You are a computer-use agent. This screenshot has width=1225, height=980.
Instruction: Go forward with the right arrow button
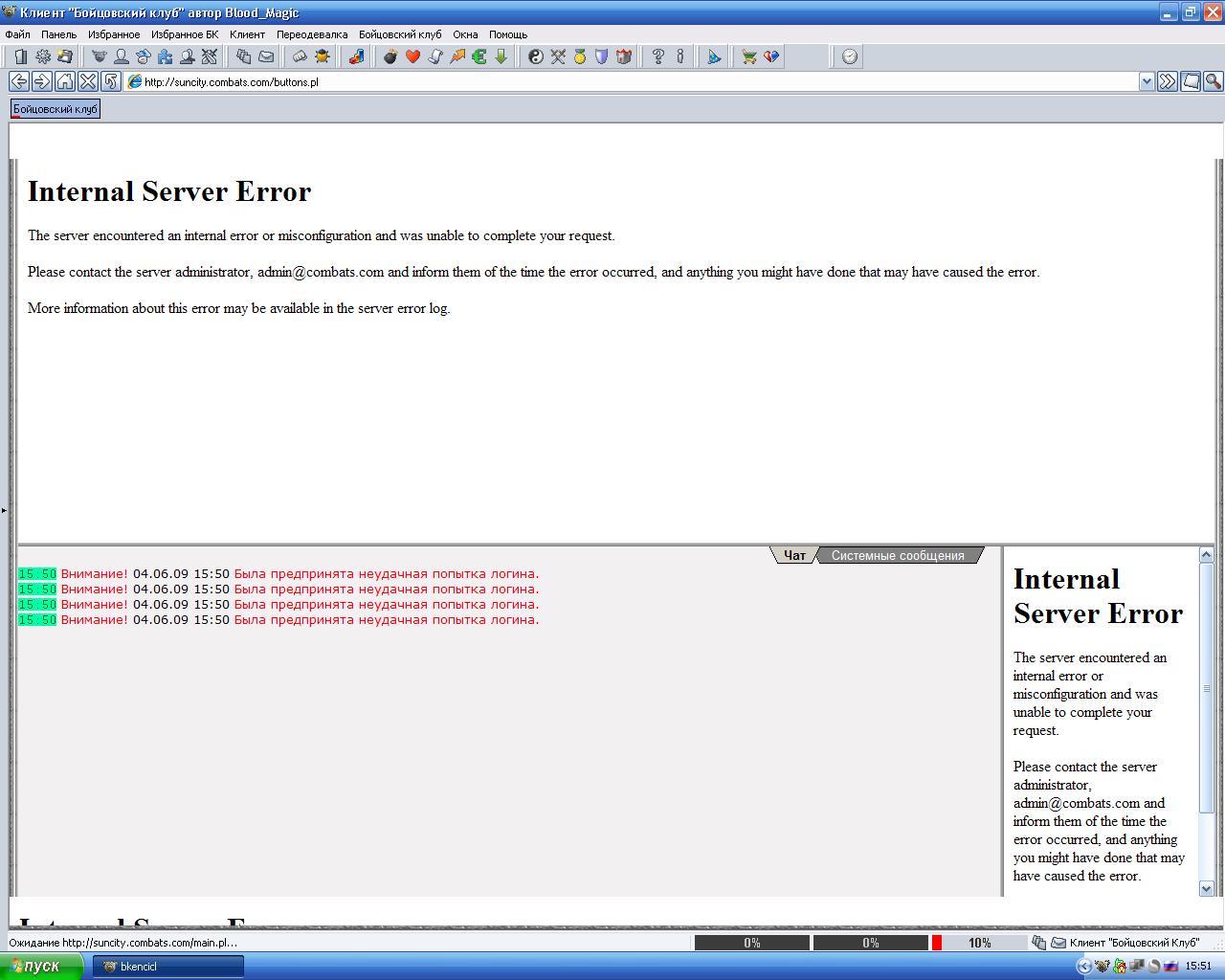tap(41, 81)
